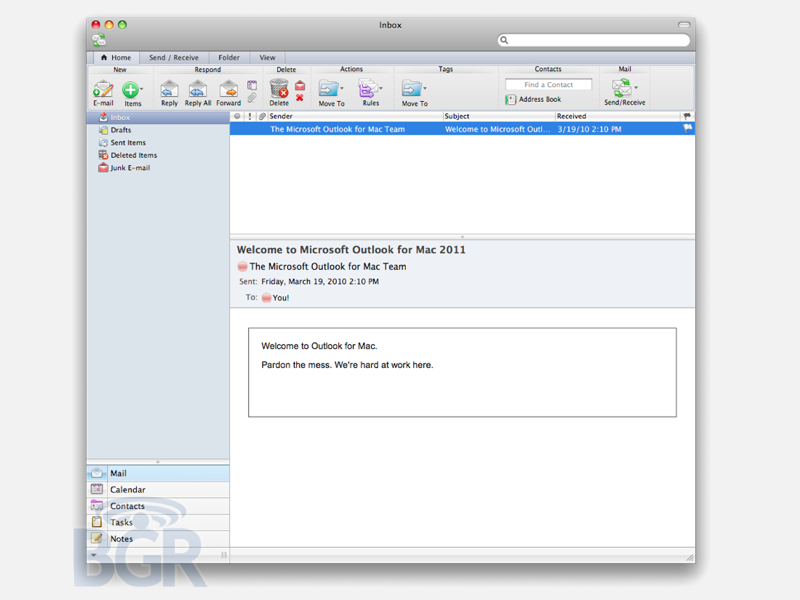This screenshot has width=800, height=600.
Task: Click the sender presence icon in the reading pane
Action: [243, 266]
